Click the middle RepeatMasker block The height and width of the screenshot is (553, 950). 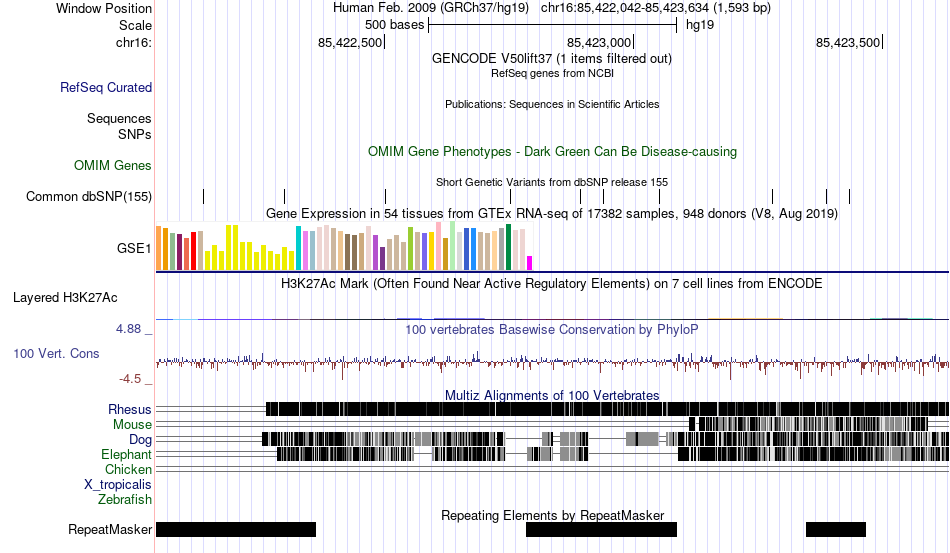pos(601,529)
